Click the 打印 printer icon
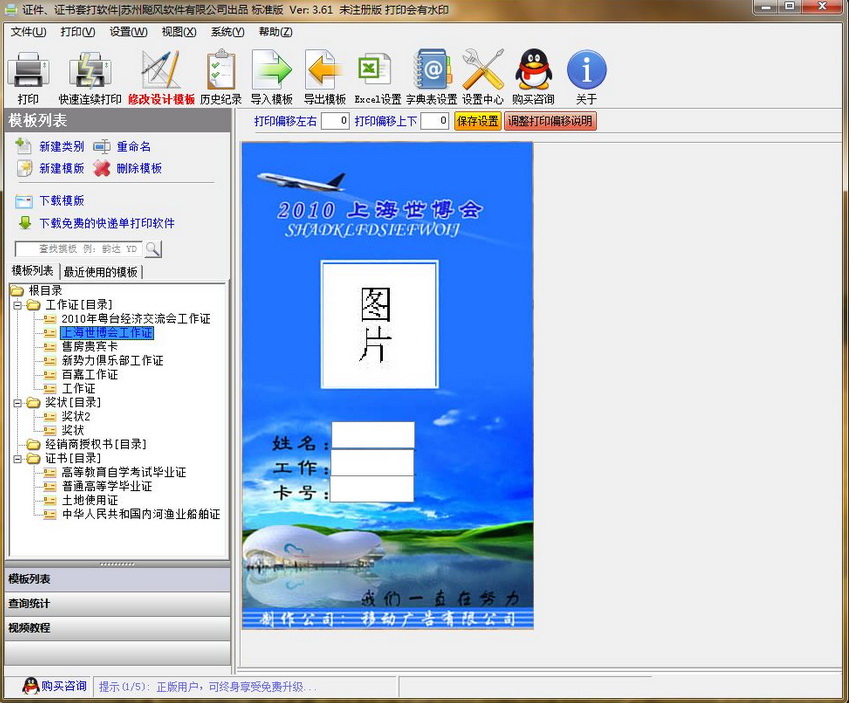 point(28,69)
